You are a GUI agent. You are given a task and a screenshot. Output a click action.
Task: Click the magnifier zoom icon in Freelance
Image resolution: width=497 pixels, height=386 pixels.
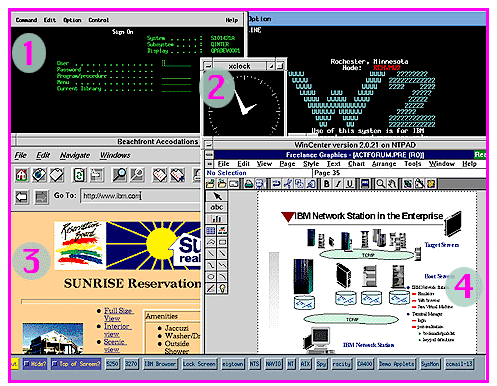click(380, 184)
